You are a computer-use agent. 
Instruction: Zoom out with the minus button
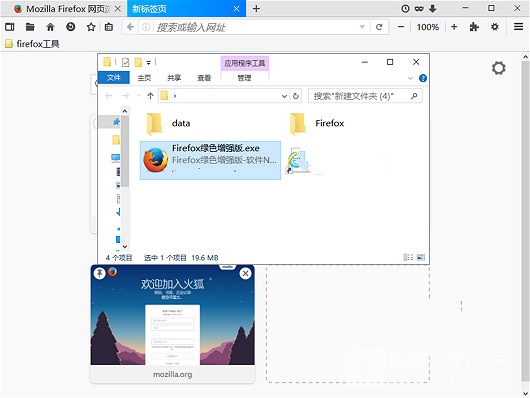click(401, 27)
